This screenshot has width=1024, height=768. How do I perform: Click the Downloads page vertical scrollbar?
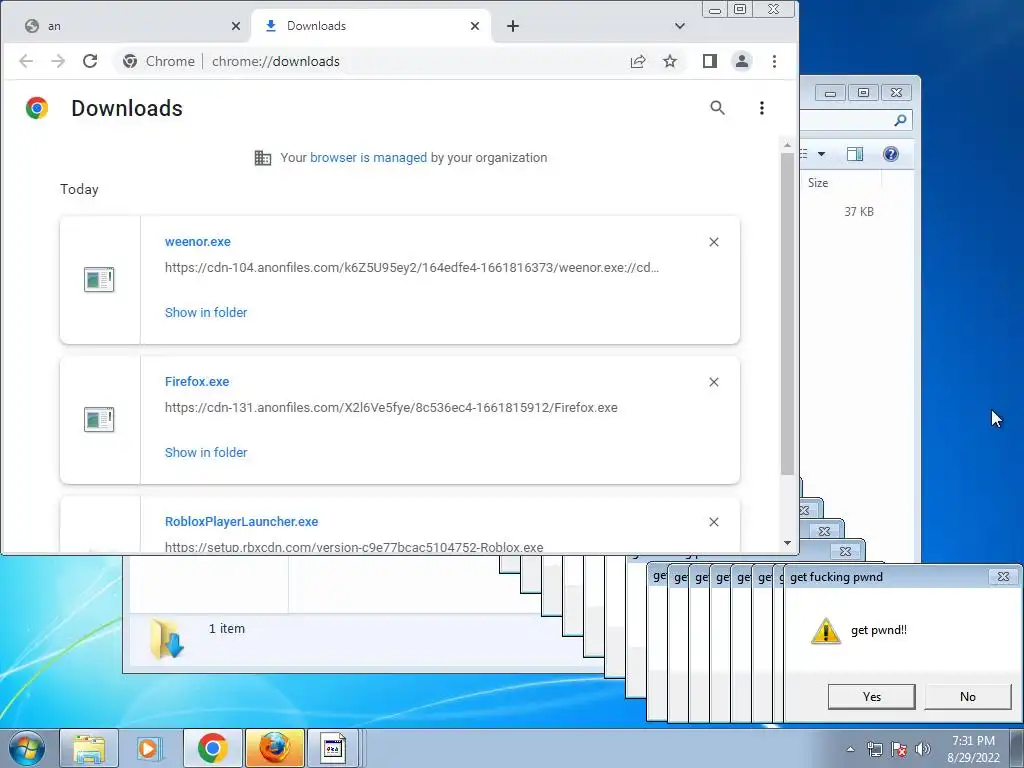click(x=787, y=313)
